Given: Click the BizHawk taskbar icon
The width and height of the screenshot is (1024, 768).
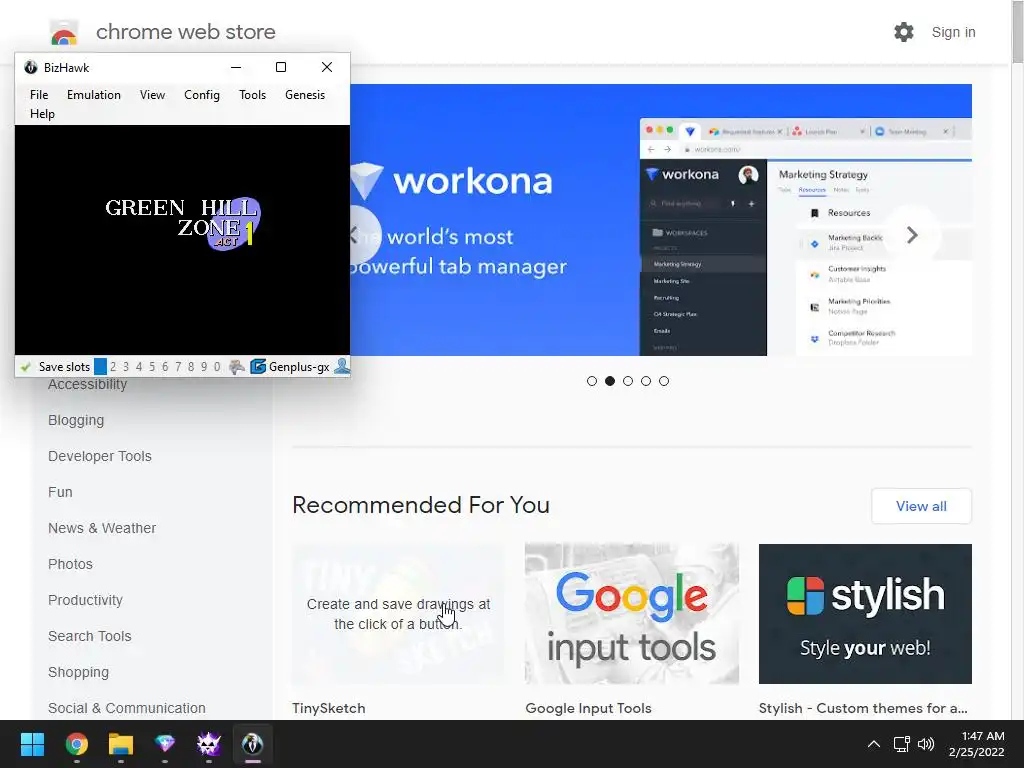Looking at the screenshot, I should [x=253, y=744].
